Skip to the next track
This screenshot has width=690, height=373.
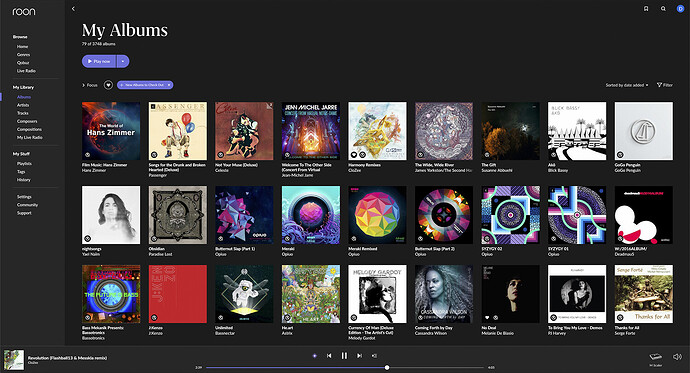(360, 356)
